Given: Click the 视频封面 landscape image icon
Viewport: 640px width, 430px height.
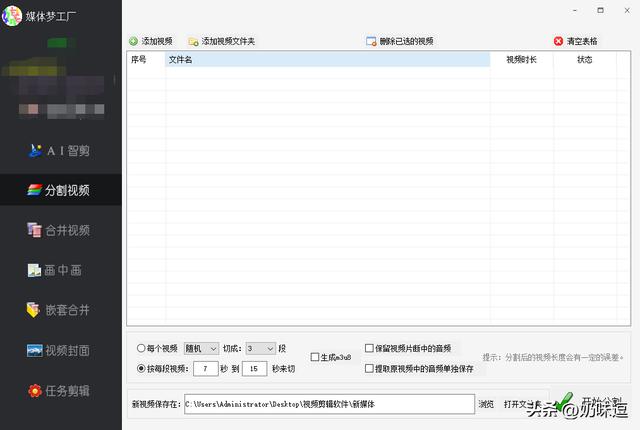Looking at the screenshot, I should tap(35, 350).
